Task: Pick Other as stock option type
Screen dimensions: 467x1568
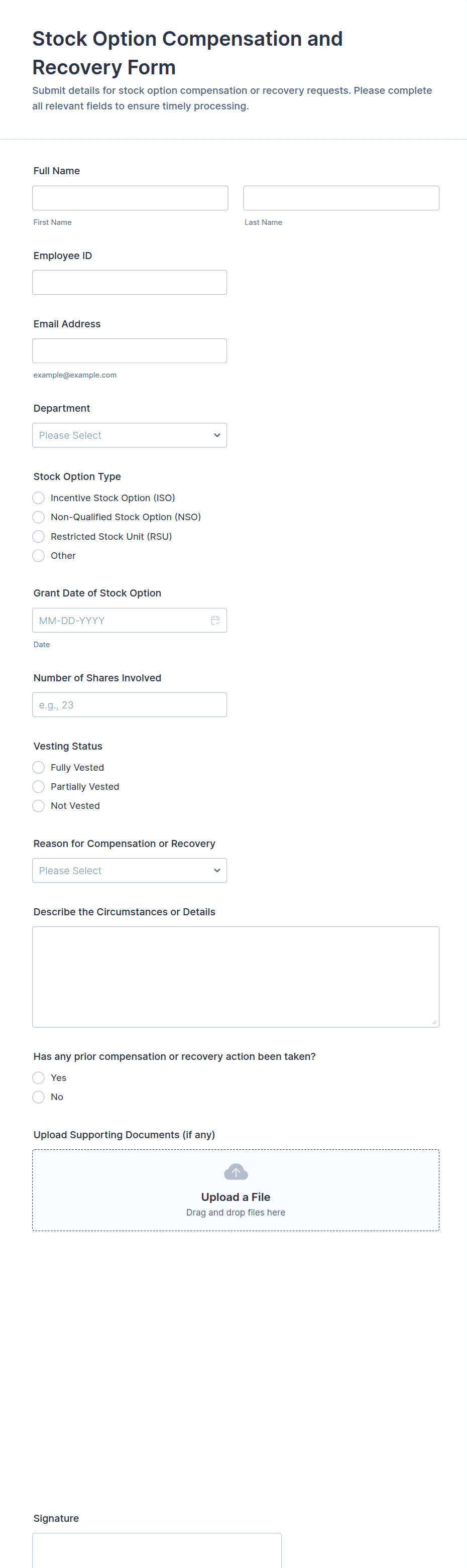Action: (x=38, y=556)
